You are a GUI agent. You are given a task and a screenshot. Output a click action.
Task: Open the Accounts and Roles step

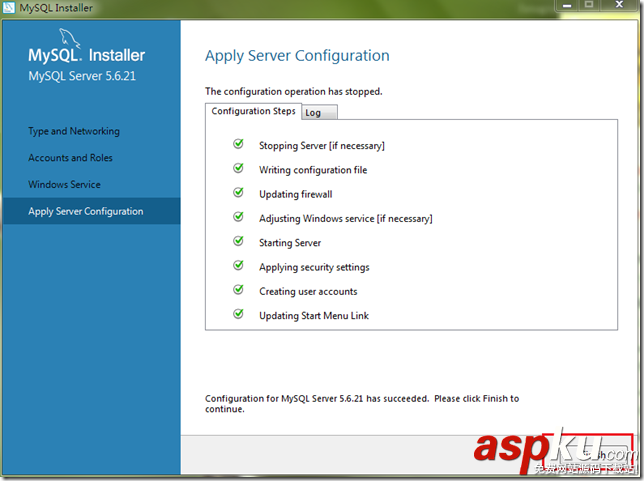70,158
